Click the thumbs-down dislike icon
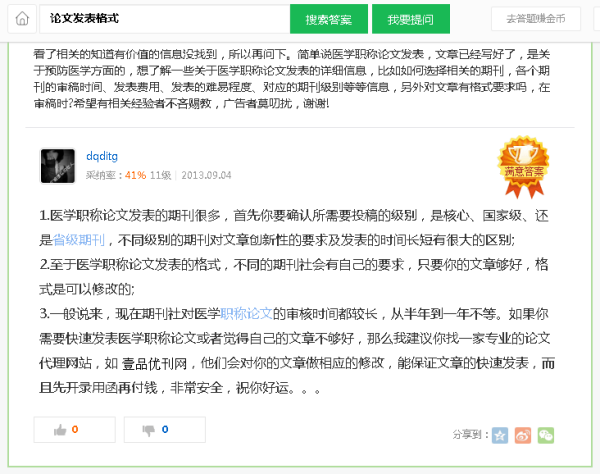 tap(148, 430)
